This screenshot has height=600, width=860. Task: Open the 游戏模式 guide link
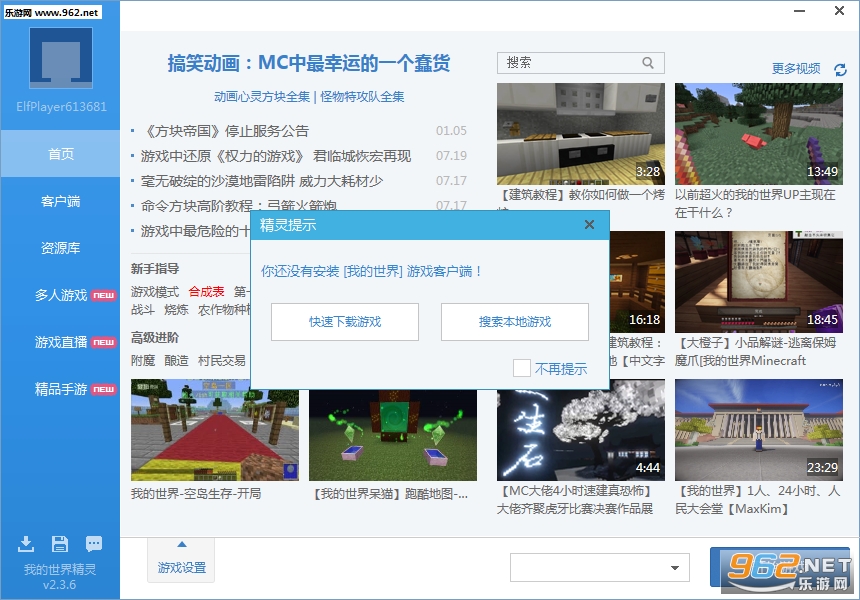[155, 292]
